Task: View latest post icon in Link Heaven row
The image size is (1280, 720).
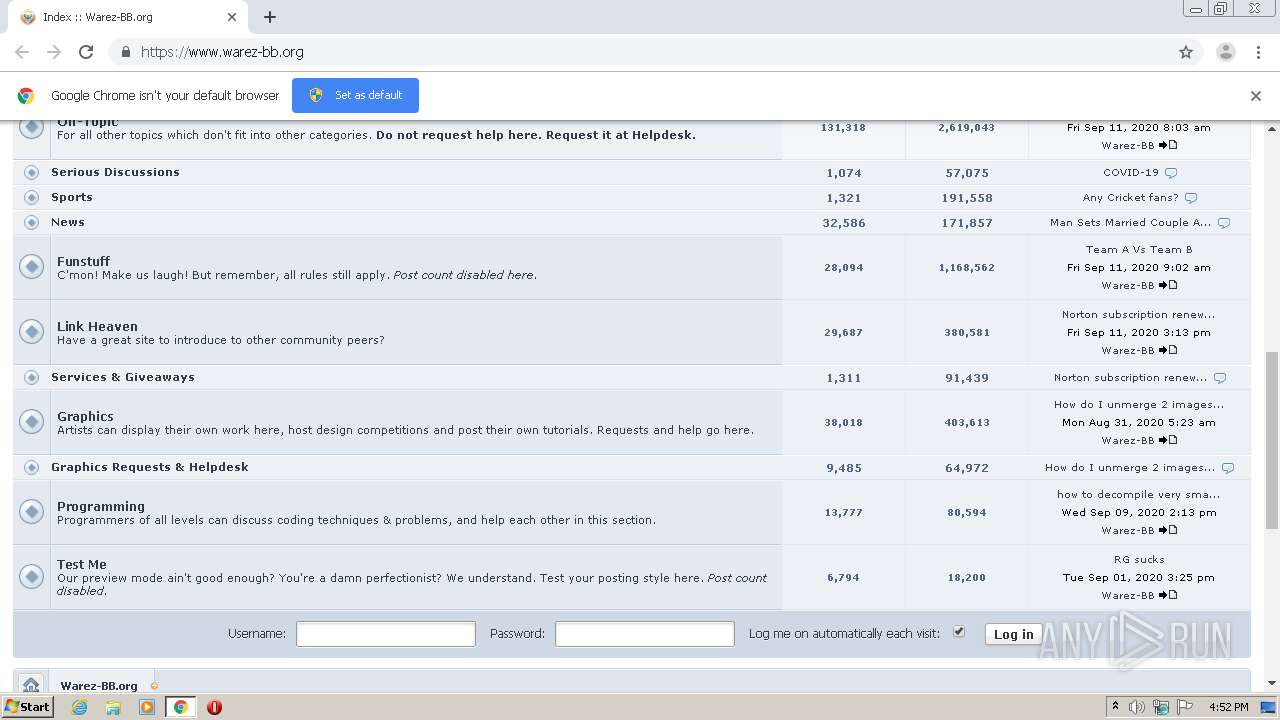Action: pyautogui.click(x=1168, y=350)
